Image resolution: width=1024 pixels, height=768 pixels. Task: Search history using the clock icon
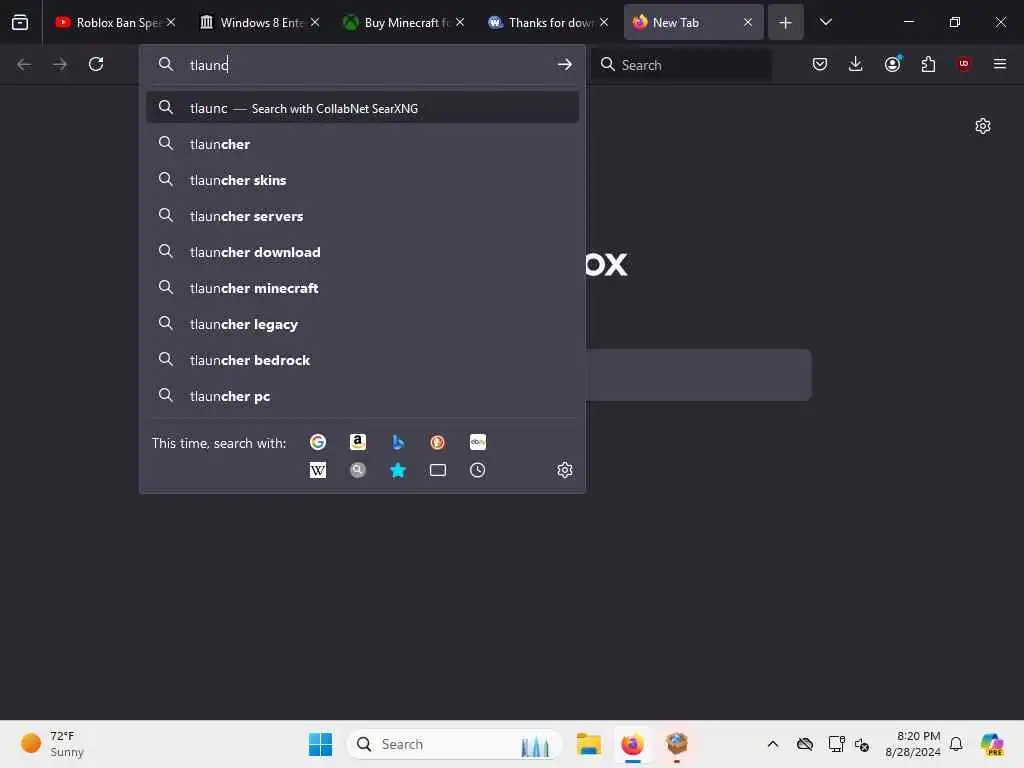click(477, 470)
